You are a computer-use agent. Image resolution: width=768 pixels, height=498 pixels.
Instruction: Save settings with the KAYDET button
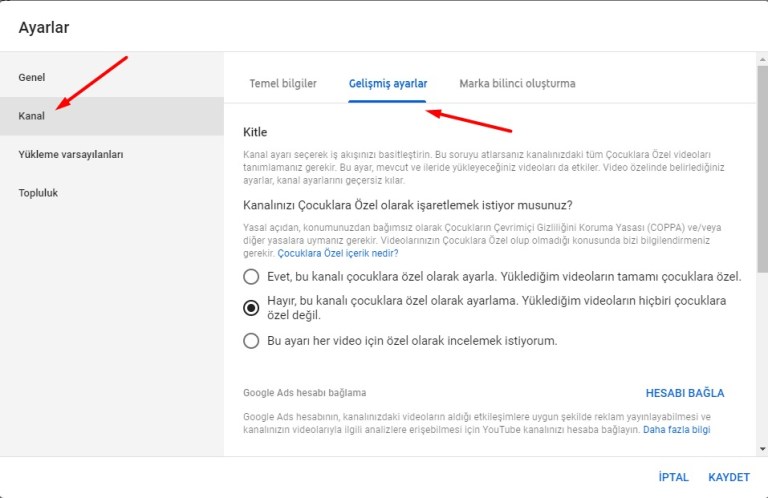[729, 477]
